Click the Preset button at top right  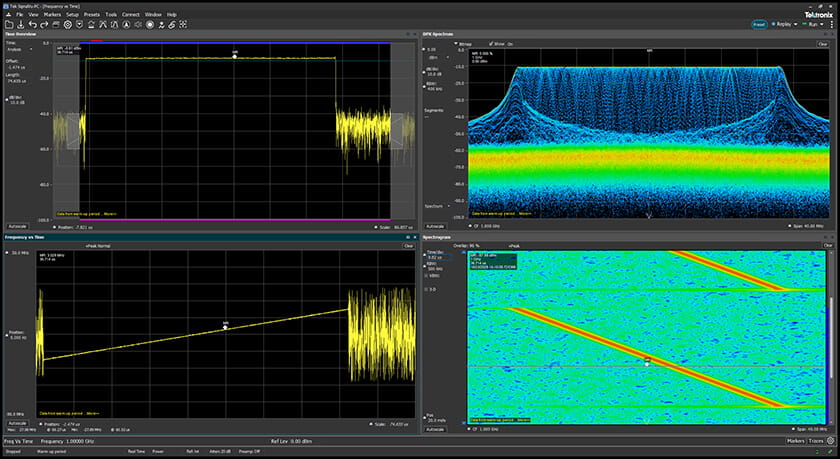(x=759, y=25)
